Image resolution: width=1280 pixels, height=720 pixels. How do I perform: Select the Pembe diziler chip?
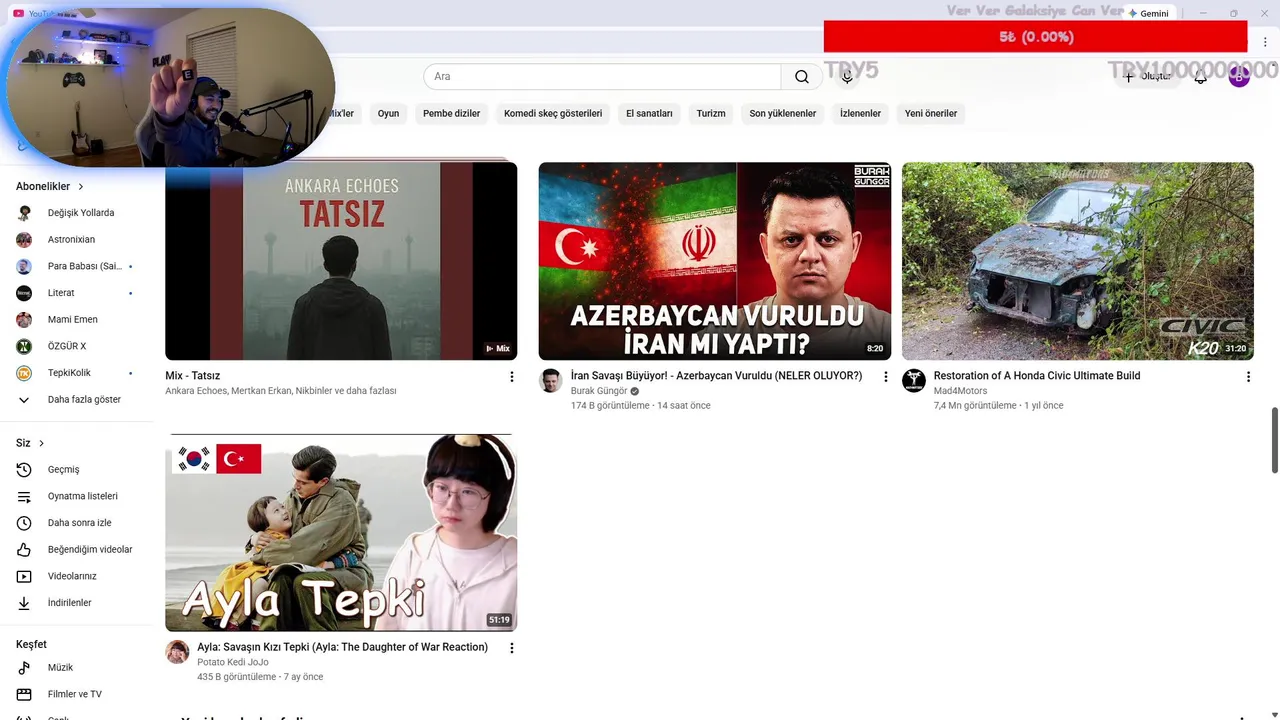pyautogui.click(x=451, y=114)
